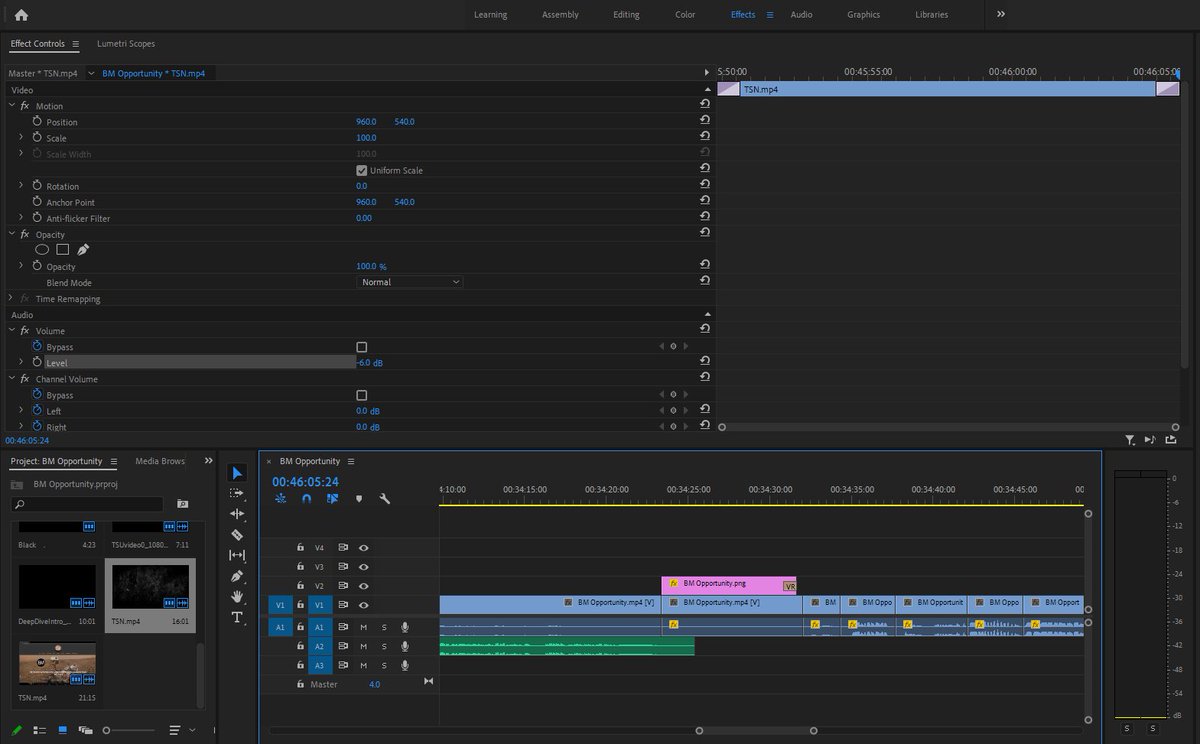
Task: Select the Ripple Edit tool
Action: tap(237, 513)
